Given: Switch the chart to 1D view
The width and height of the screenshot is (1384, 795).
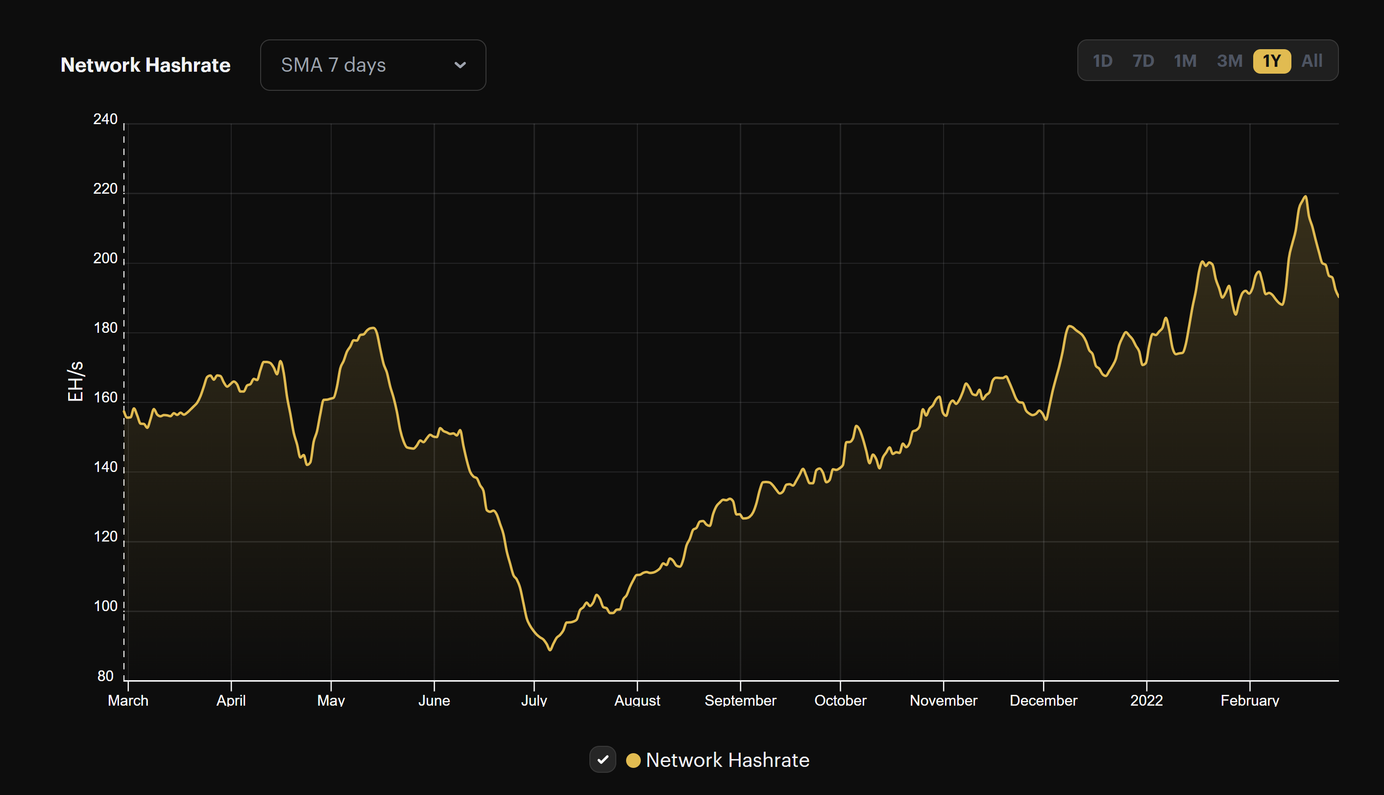Looking at the screenshot, I should coord(1102,60).
